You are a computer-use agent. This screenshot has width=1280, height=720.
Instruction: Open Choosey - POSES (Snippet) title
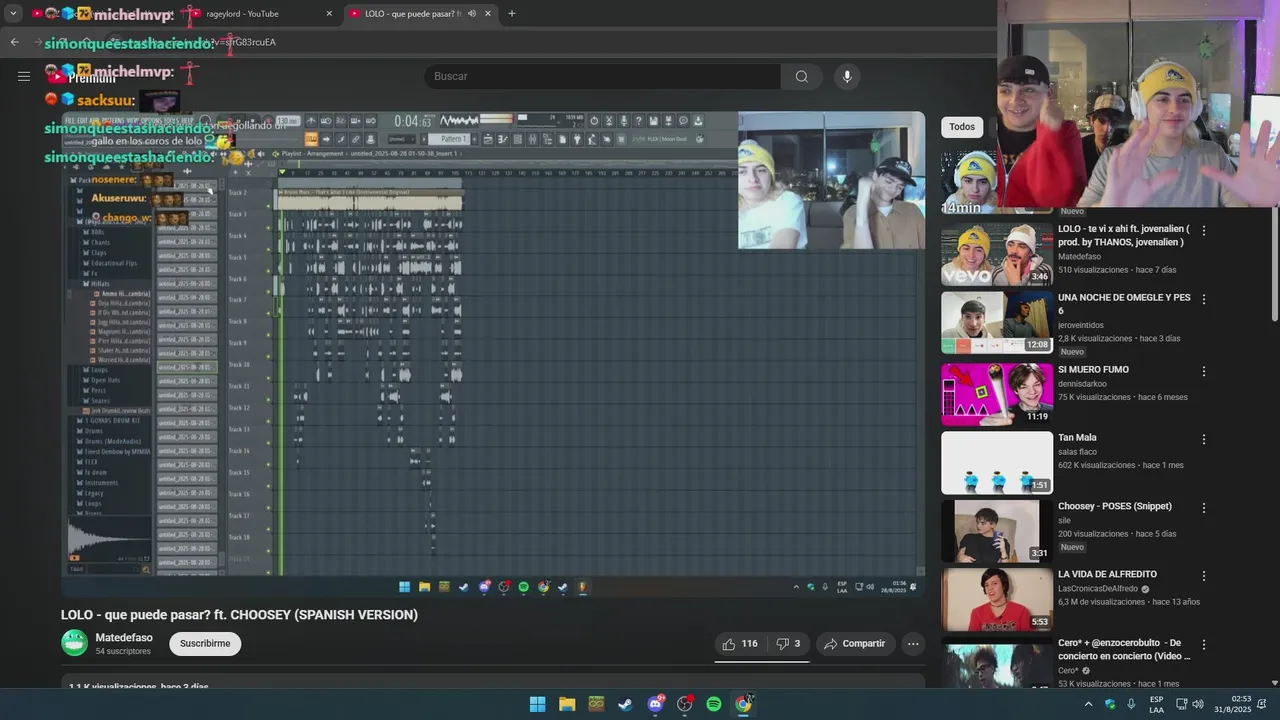coord(1114,506)
